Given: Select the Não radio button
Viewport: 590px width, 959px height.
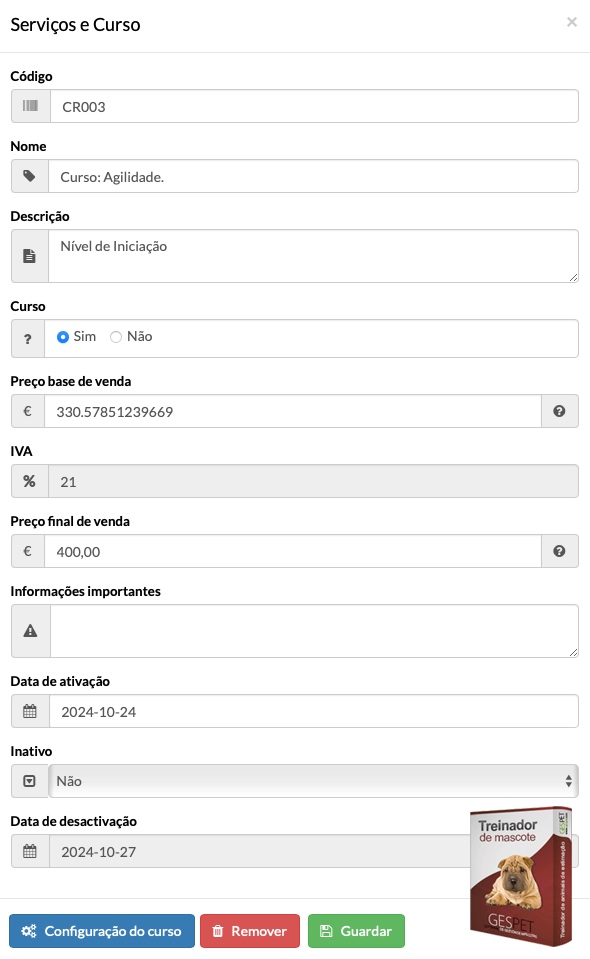Looking at the screenshot, I should 116,337.
